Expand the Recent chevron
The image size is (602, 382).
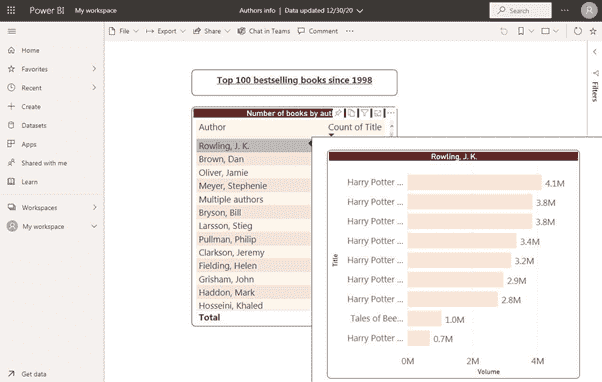(94, 88)
